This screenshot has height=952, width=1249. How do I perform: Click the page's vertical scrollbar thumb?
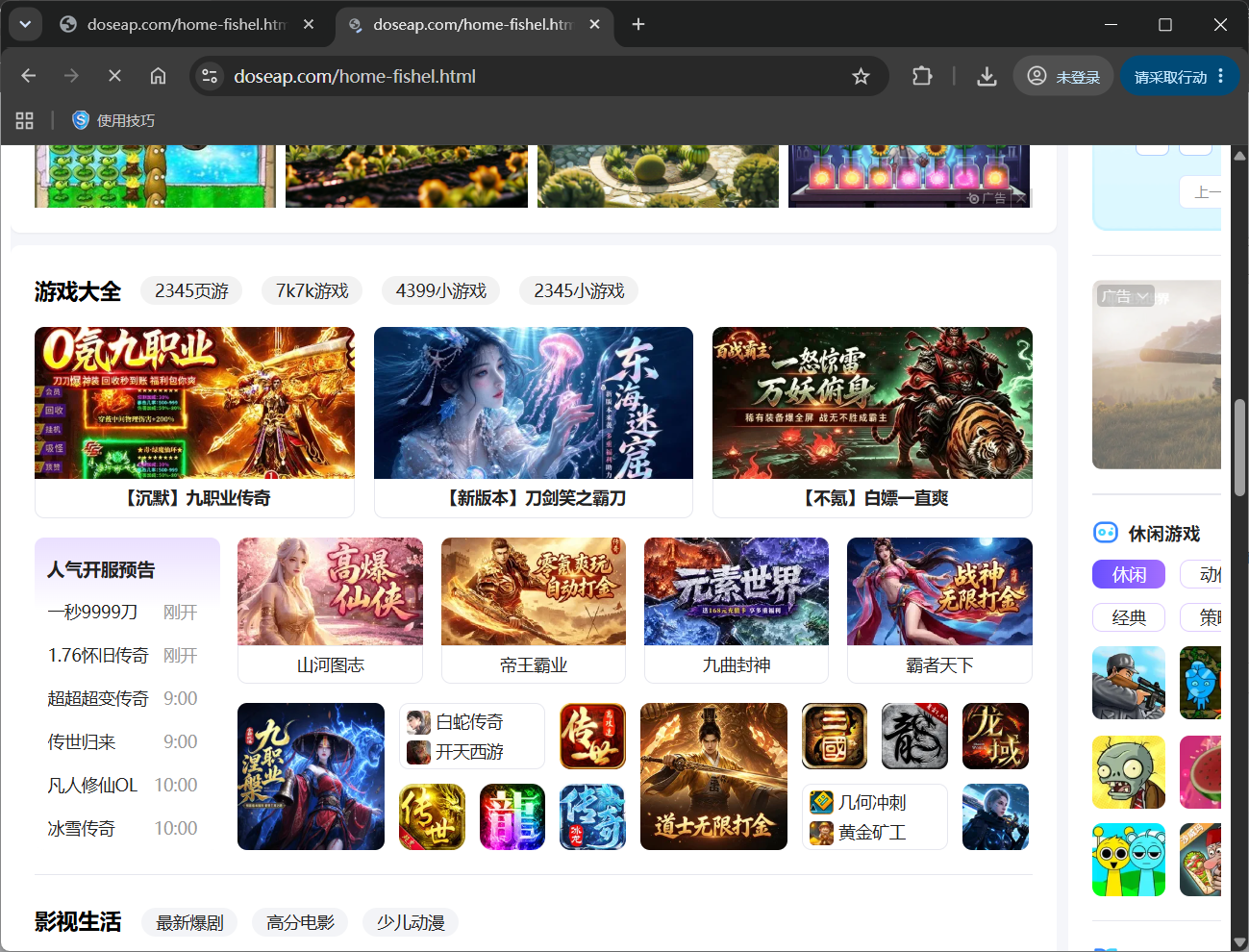click(1239, 447)
